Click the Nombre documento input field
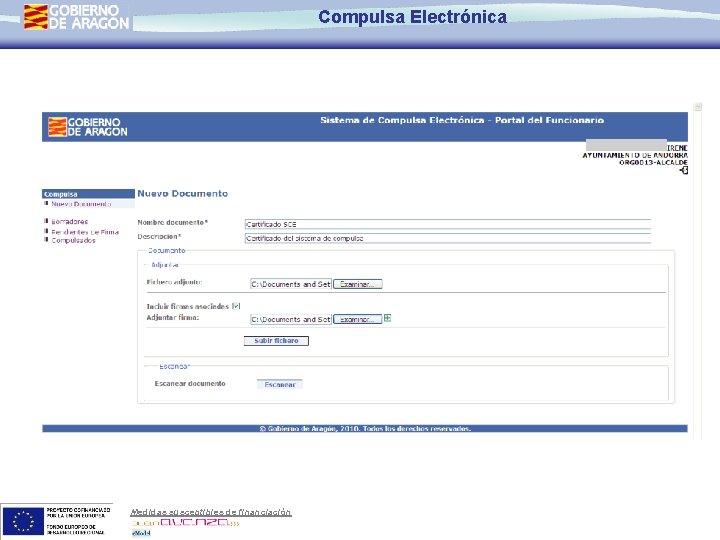Viewport: 720px width, 540px height. (x=448, y=224)
